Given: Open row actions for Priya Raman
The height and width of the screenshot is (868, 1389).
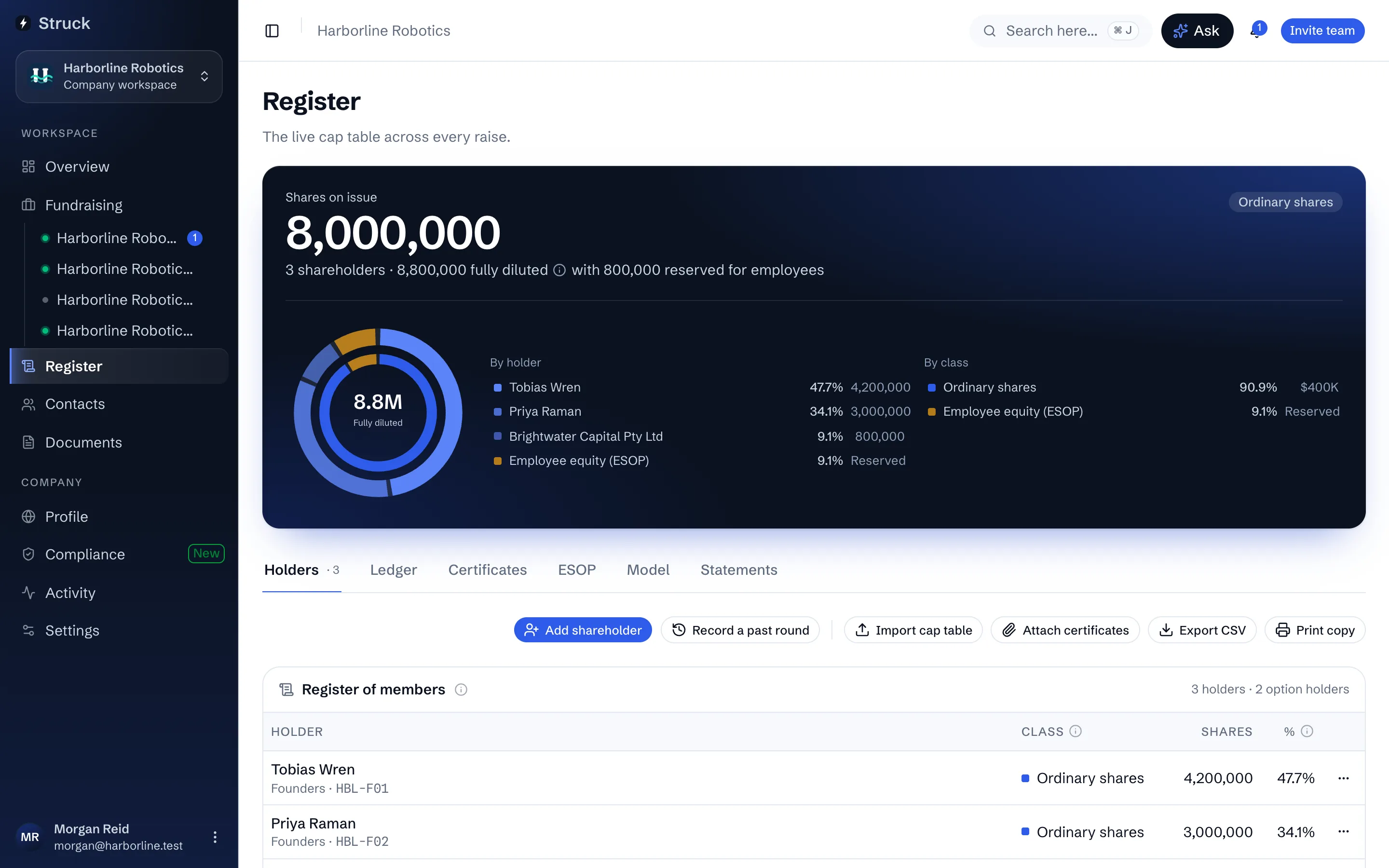Looking at the screenshot, I should 1343,832.
